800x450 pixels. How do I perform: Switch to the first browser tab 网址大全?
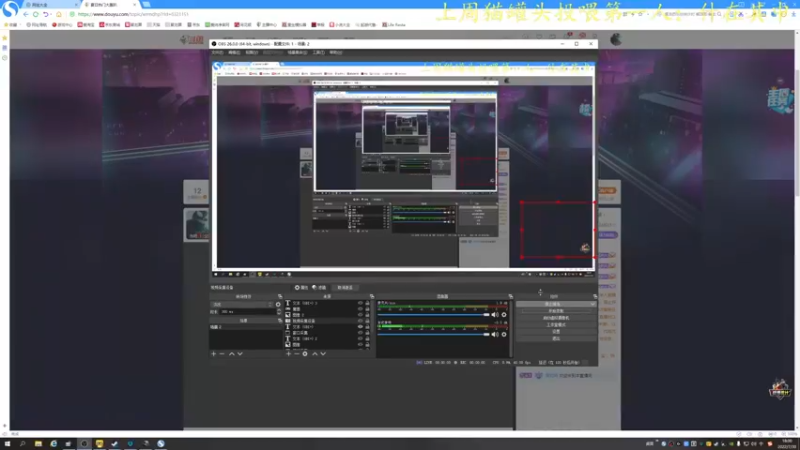49,5
